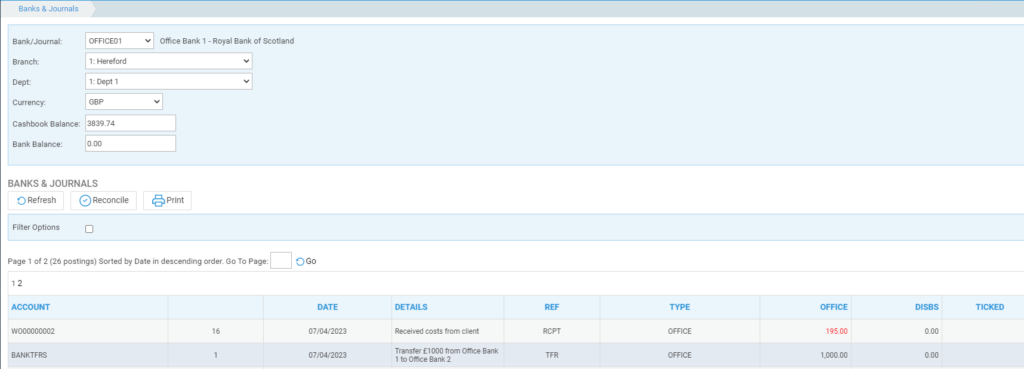Screen dimensions: 1024x369
Task: Sort by the REF column header
Action: 552,307
